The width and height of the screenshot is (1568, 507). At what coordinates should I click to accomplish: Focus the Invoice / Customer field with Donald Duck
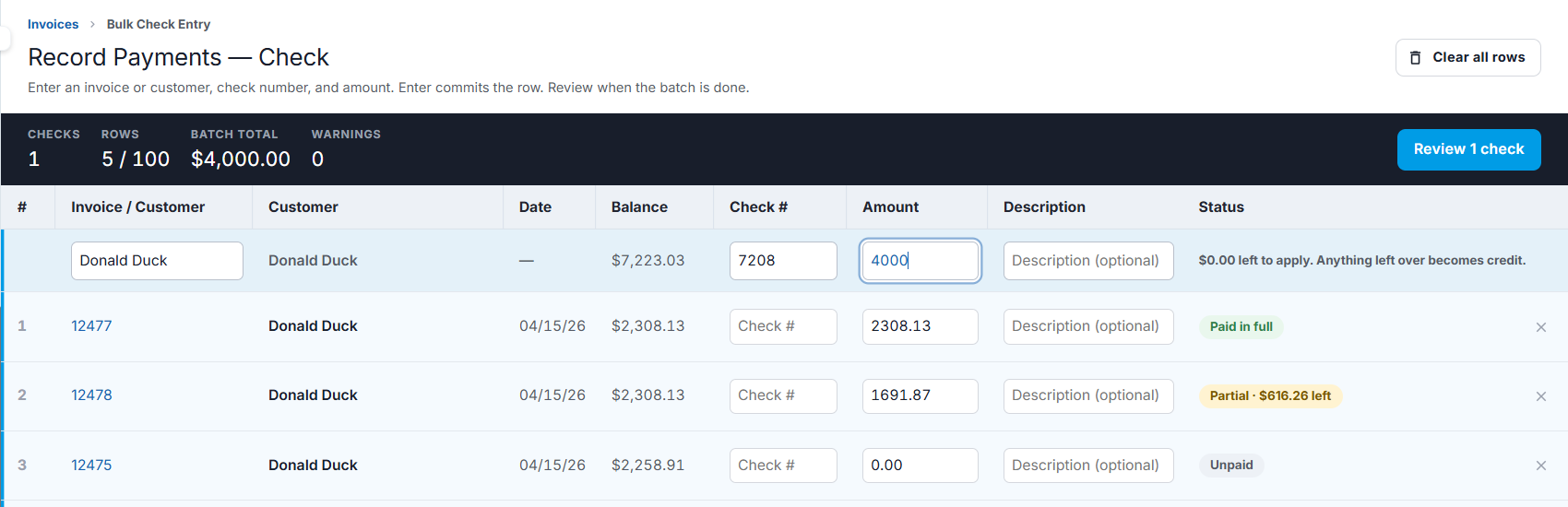click(157, 261)
